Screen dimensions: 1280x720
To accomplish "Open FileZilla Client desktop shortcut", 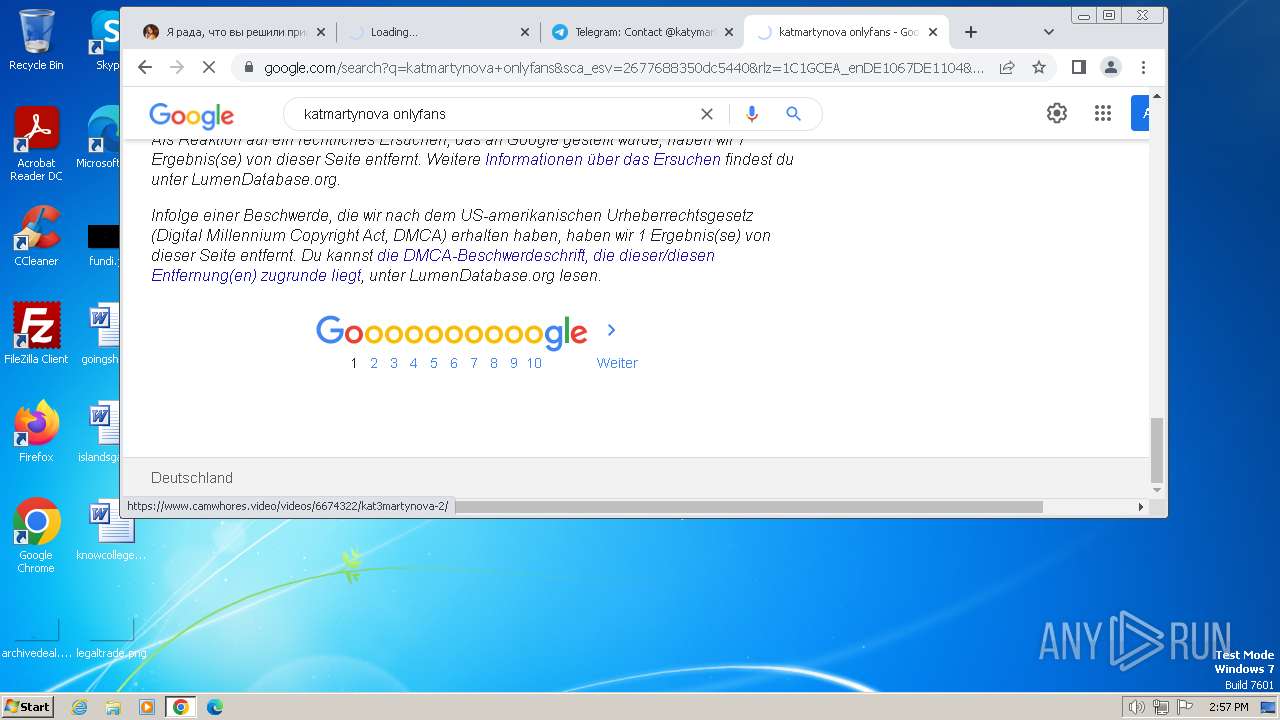I will (x=36, y=334).
